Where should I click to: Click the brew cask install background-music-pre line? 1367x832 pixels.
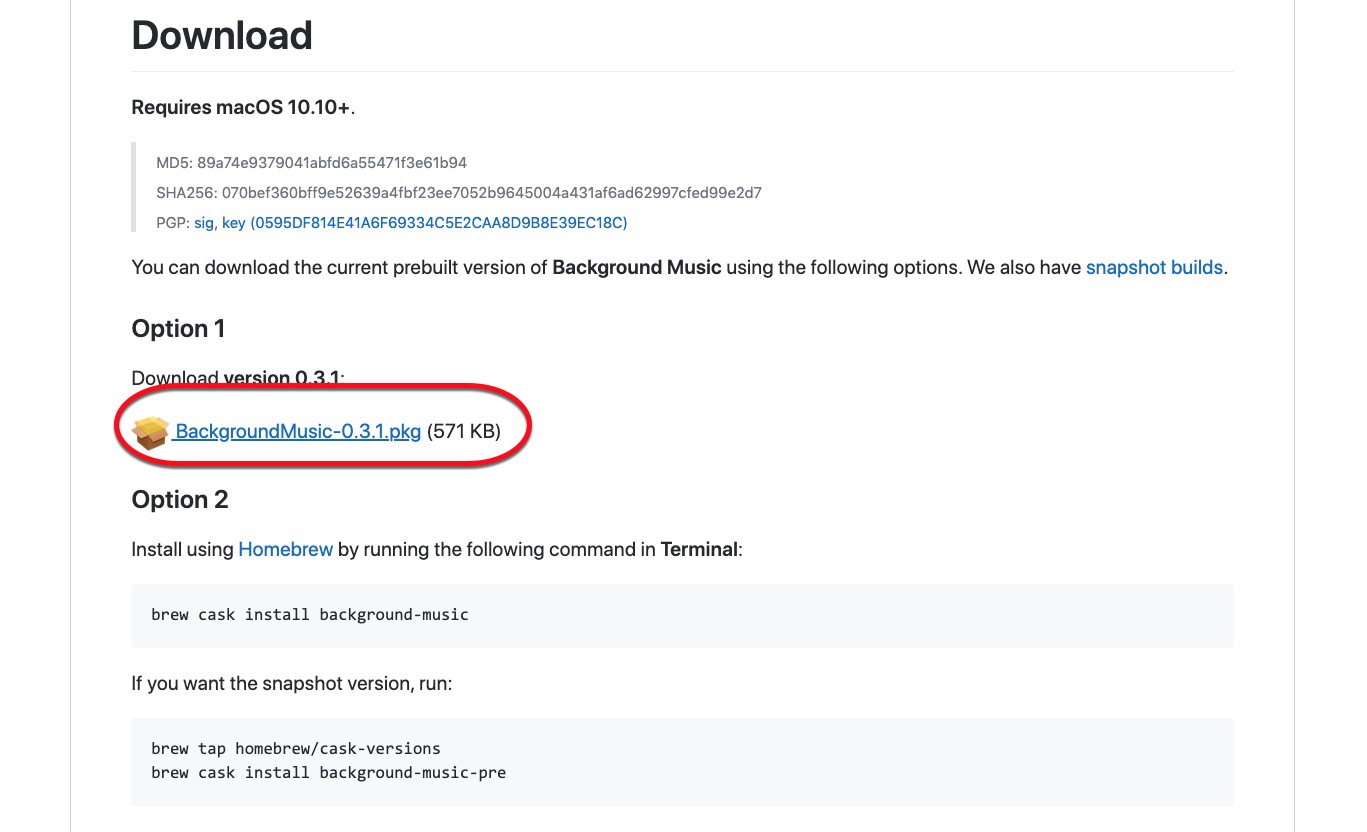328,772
